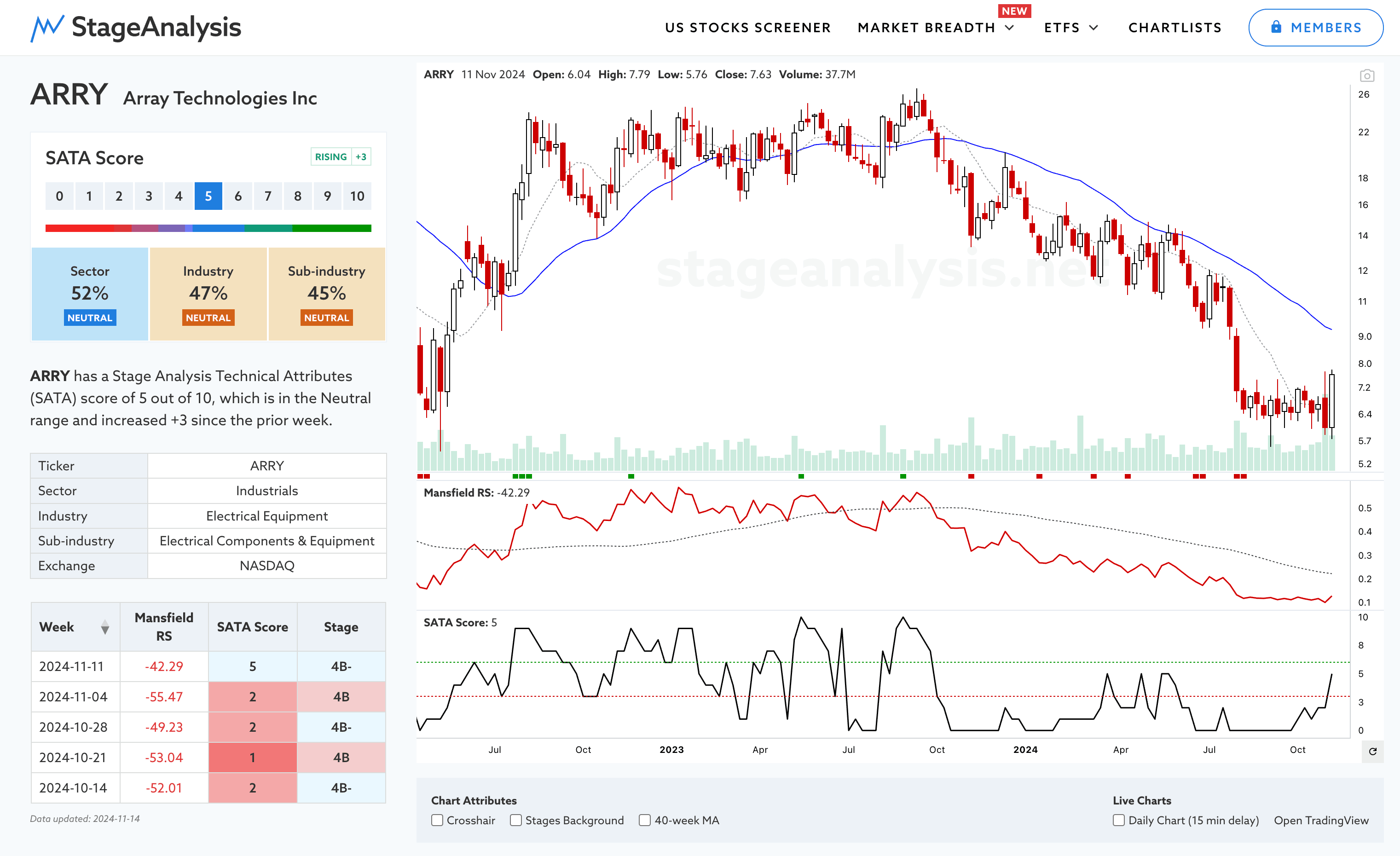Enable Daily Chart 15 min delay checkbox
Viewport: 1400px width, 856px height.
1118,820
